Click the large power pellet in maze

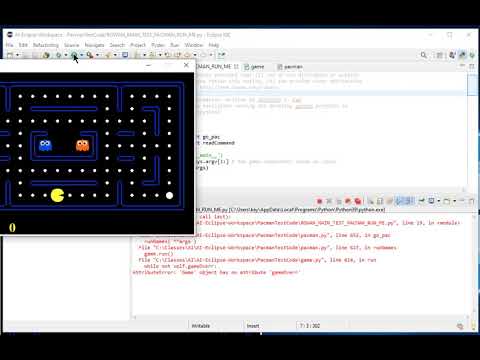tap(169, 196)
